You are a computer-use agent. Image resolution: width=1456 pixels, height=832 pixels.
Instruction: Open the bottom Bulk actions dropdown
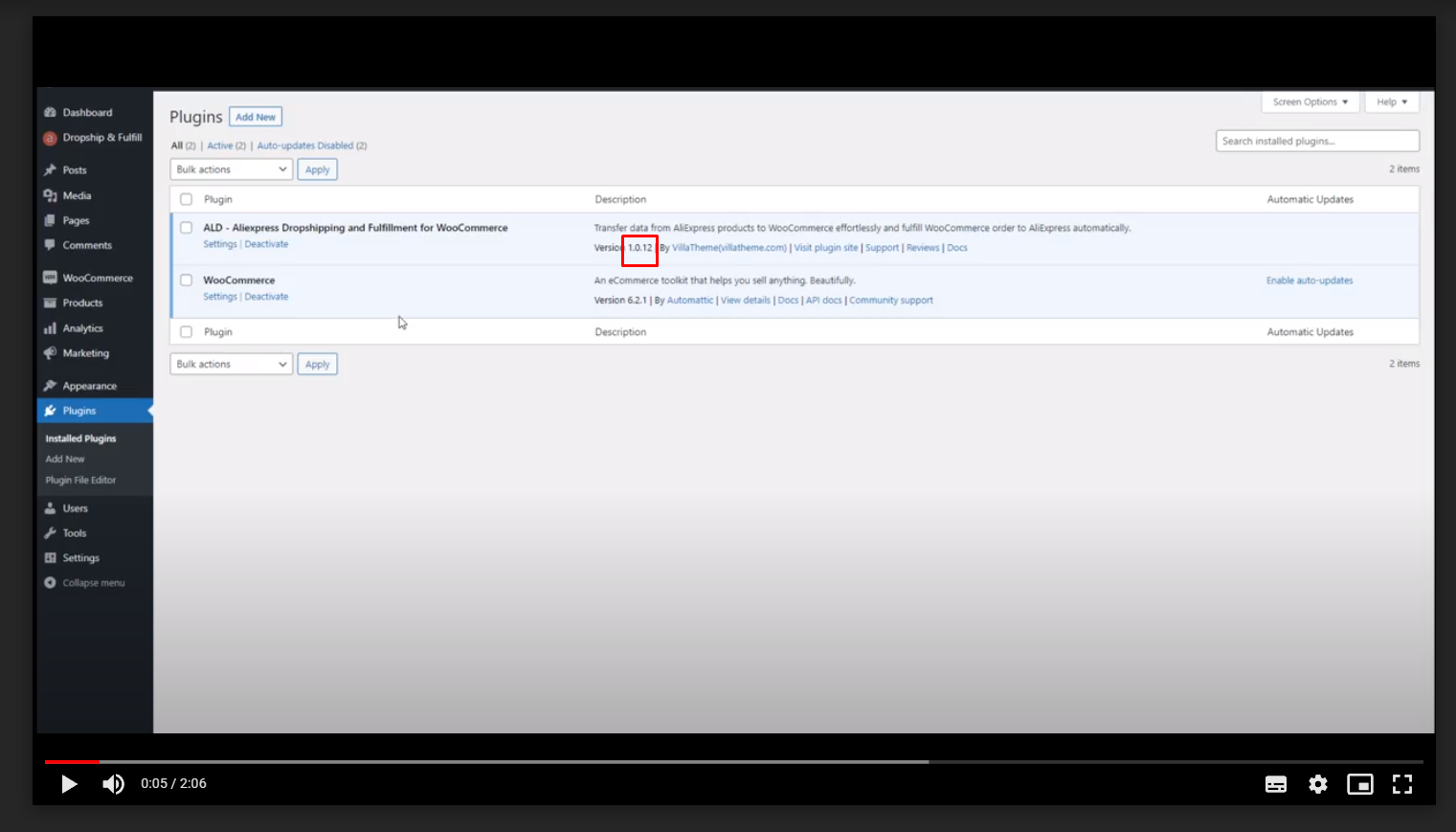pos(231,364)
